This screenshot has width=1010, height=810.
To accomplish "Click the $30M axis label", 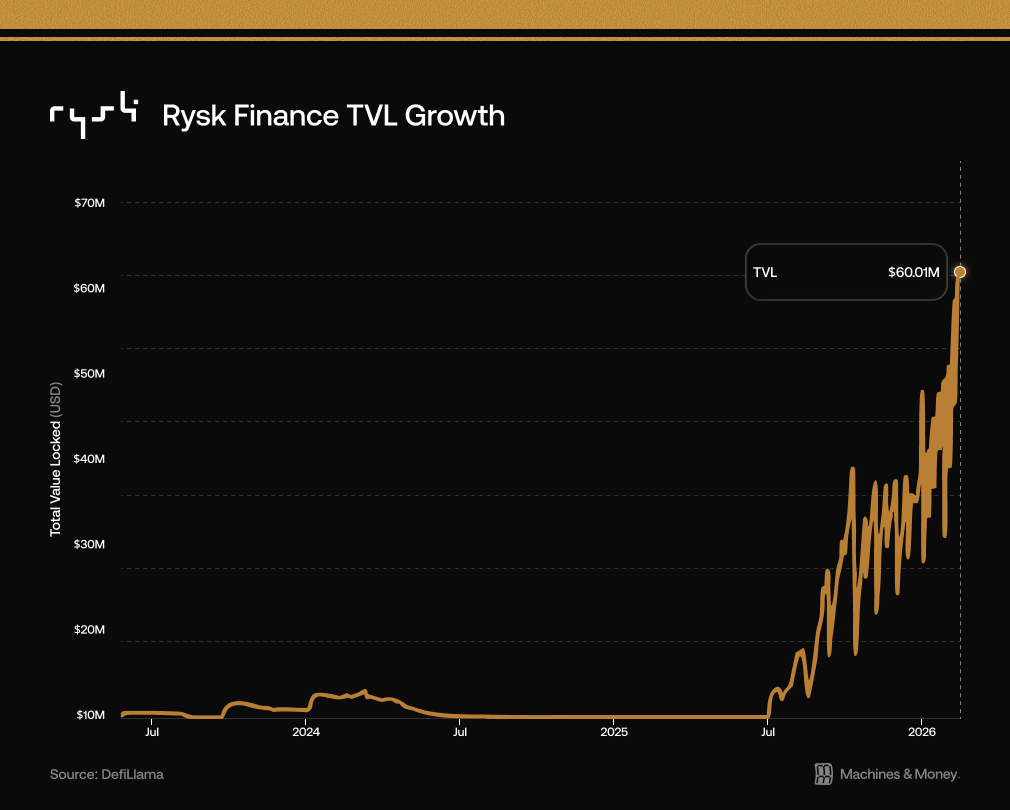I will tap(90, 544).
